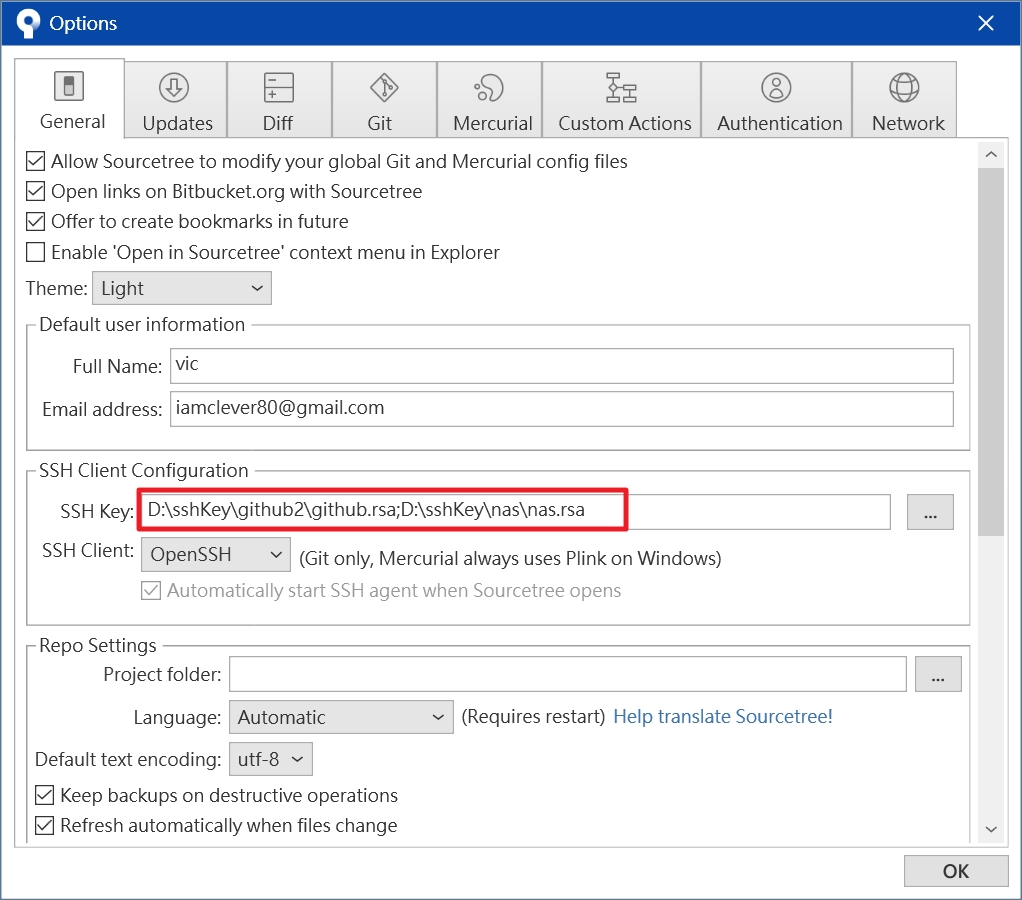Switch to the Diff tab
1022x900 pixels.
pyautogui.click(x=280, y=100)
